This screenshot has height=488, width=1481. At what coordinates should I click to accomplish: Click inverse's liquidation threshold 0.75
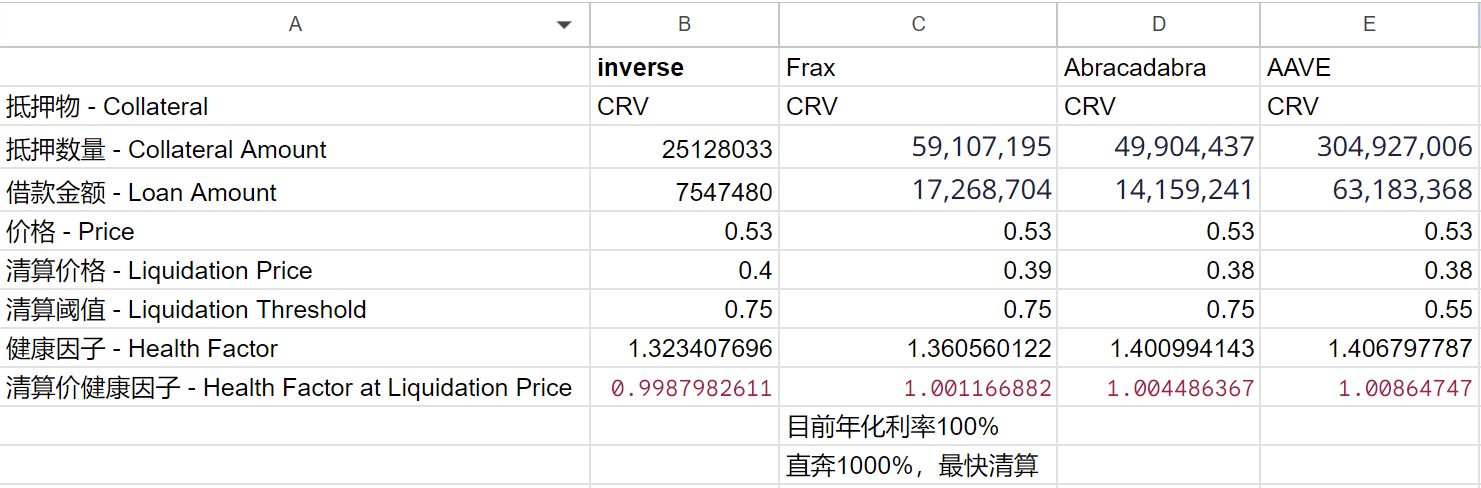pos(685,309)
